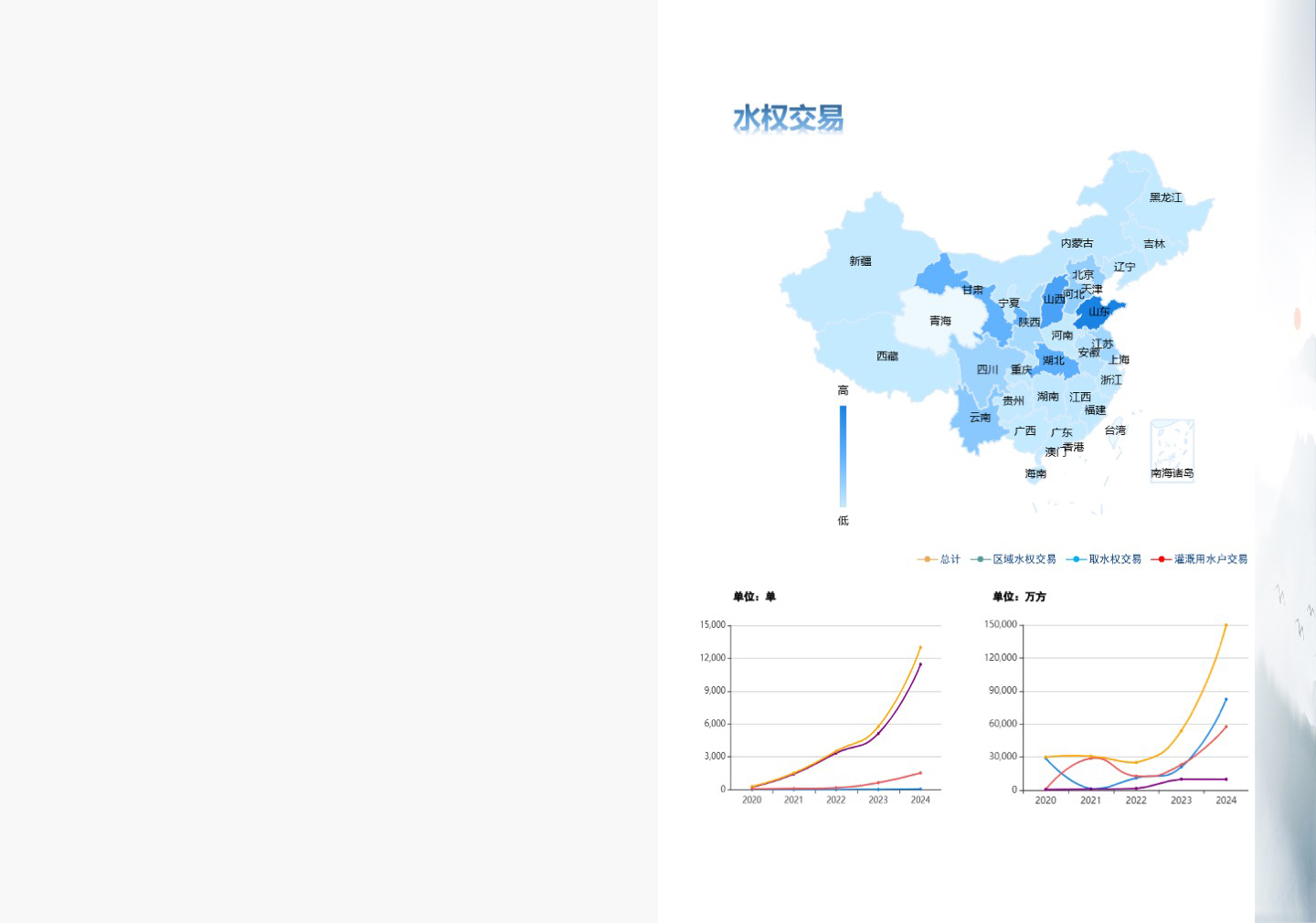This screenshot has height=923, width=1316.
Task: Click the high-low color gradient bar
Action: [x=843, y=456]
